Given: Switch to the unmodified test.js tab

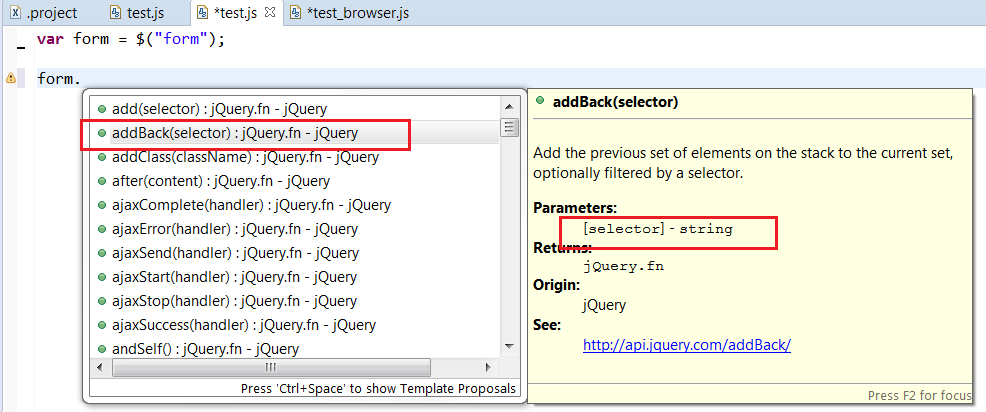Looking at the screenshot, I should [142, 14].
